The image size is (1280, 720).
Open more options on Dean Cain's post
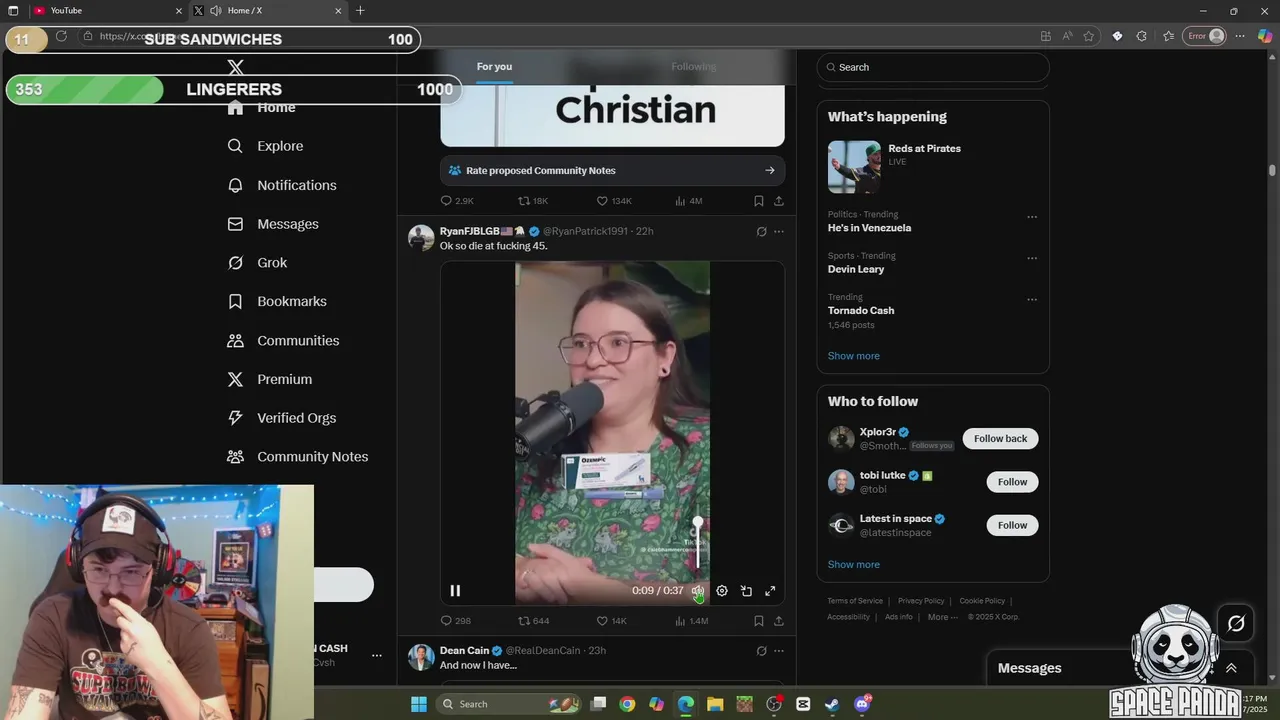(x=779, y=651)
